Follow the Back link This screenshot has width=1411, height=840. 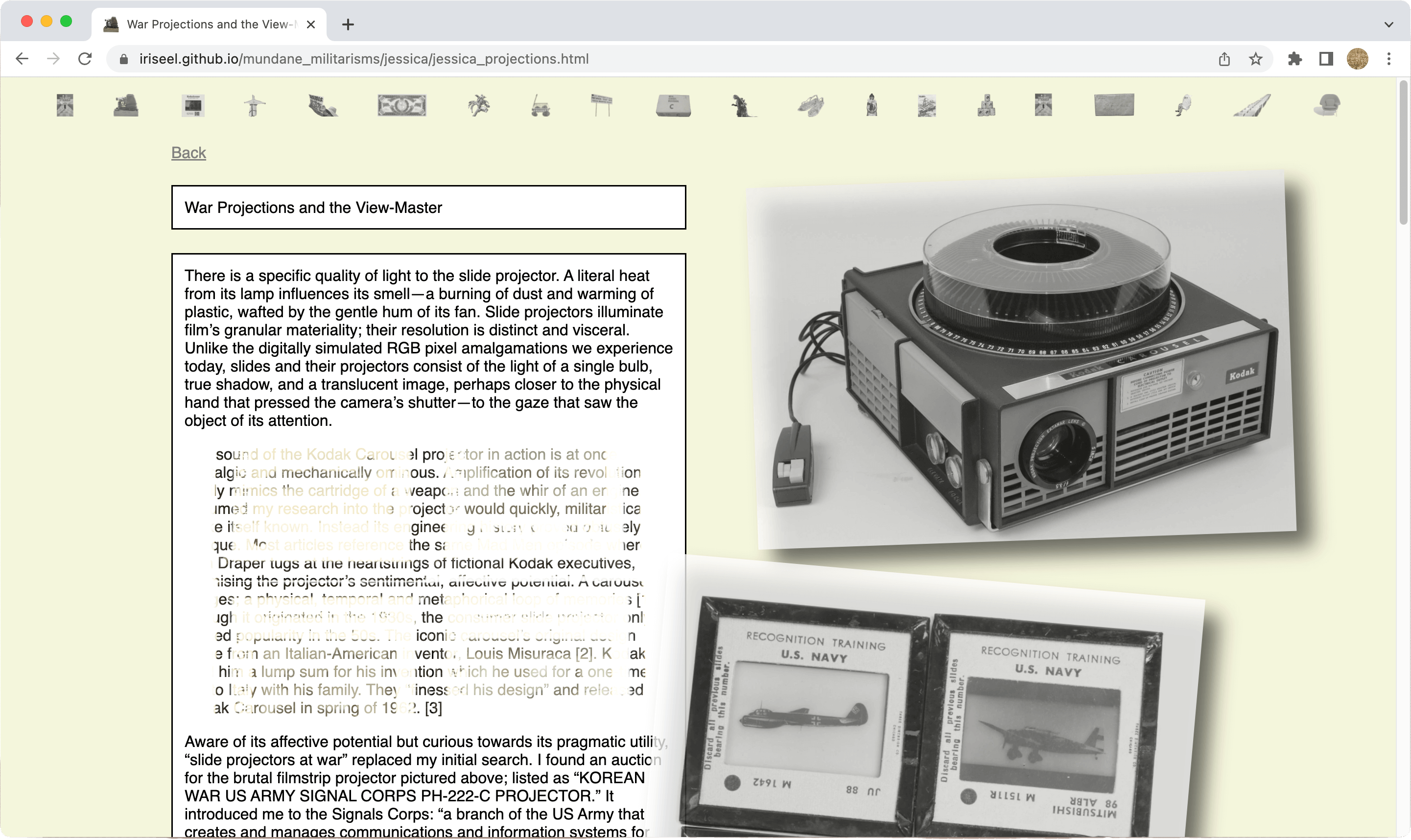click(188, 153)
